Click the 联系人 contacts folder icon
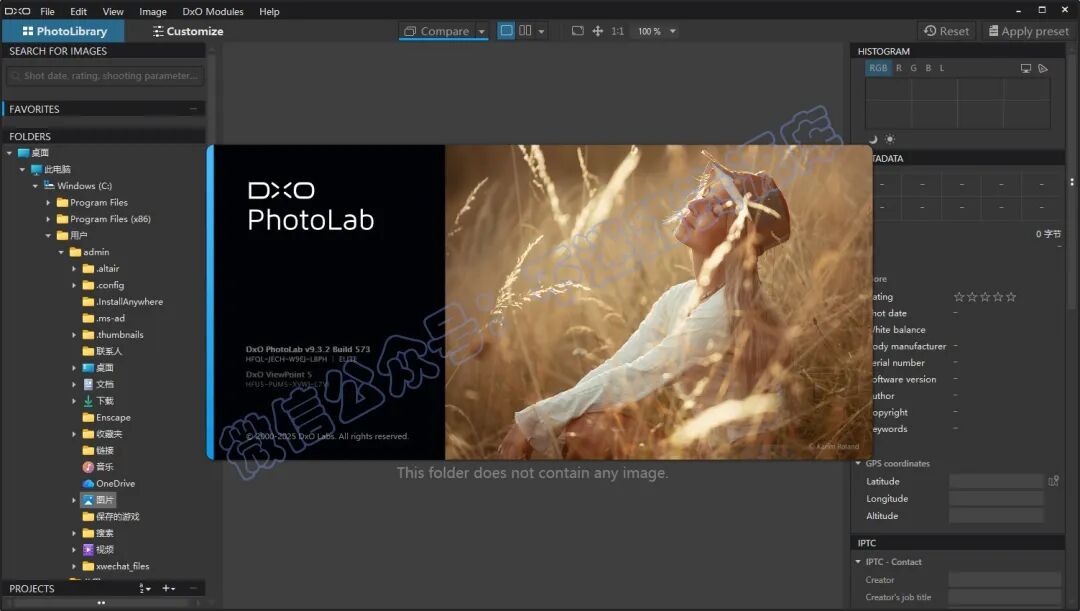The height and width of the screenshot is (611, 1080). tap(88, 351)
